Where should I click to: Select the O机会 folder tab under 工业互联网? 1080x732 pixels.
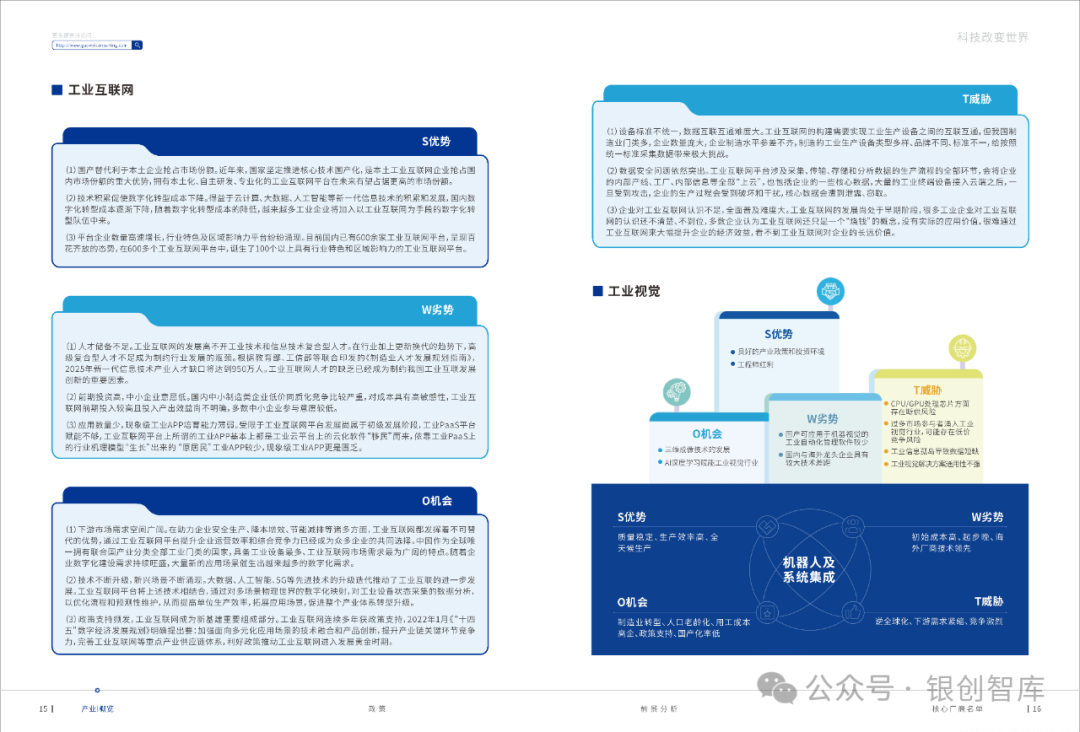[x=270, y=501]
